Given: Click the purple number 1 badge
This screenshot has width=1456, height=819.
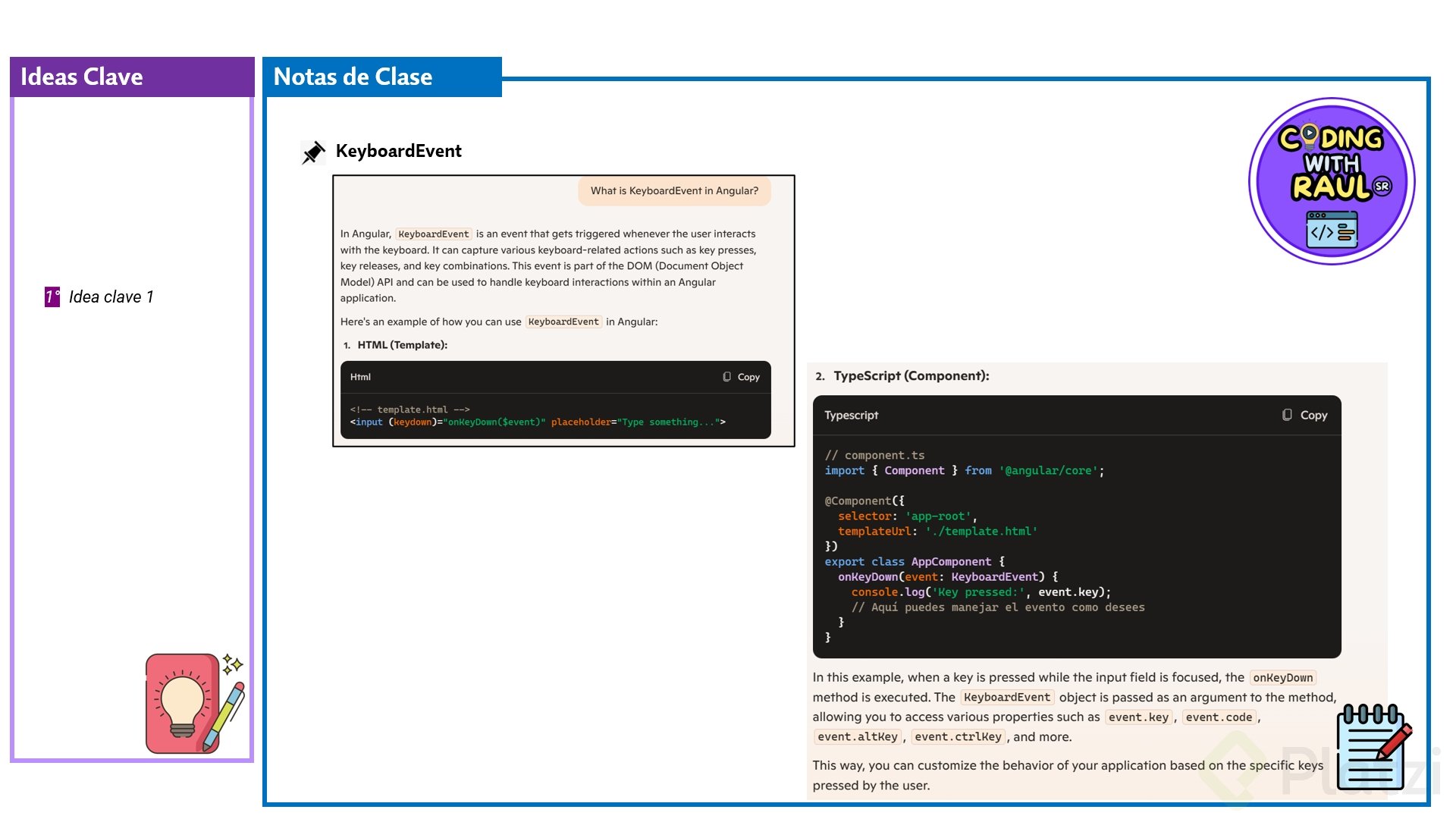Looking at the screenshot, I should point(52,297).
